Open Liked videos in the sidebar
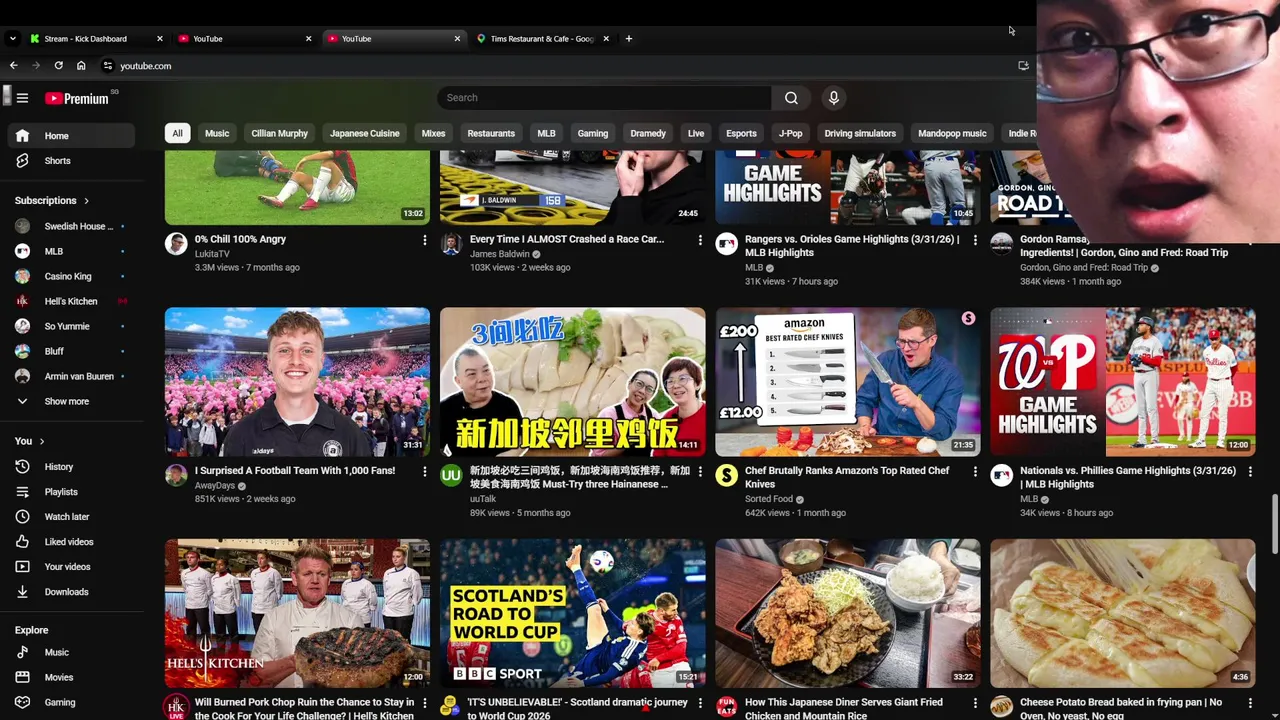The width and height of the screenshot is (1280, 720). coord(71,542)
